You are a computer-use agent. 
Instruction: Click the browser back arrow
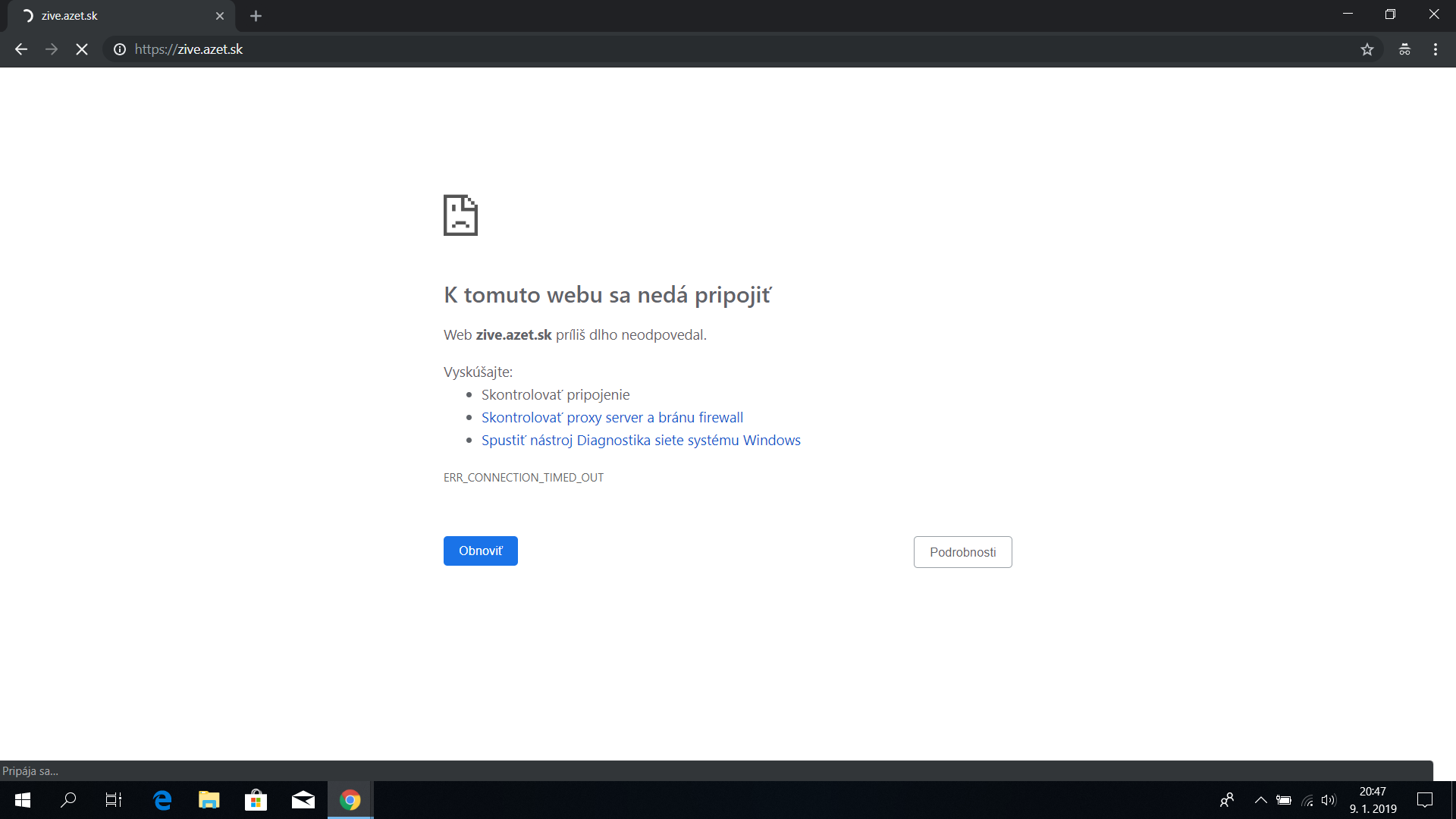(x=21, y=49)
